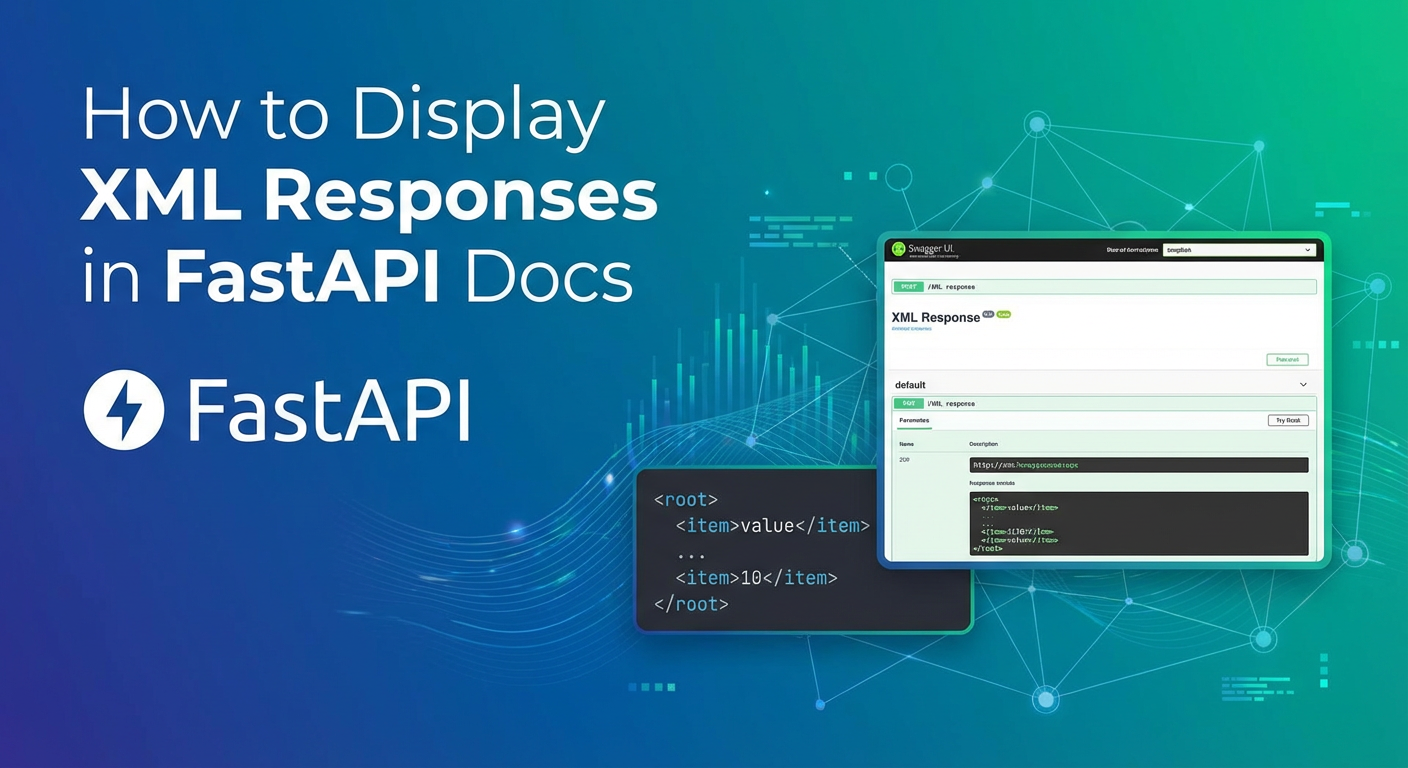Collapse the default section chevron
1408x768 pixels.
coord(1303,385)
